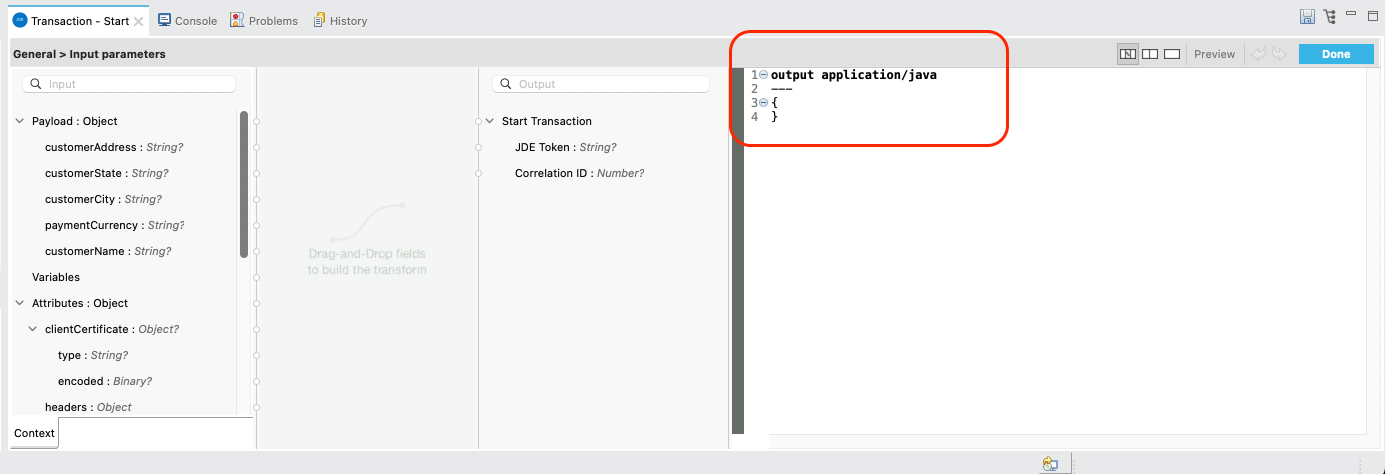Image resolution: width=1386 pixels, height=474 pixels.
Task: Click the undo arrow icon
Action: click(1259, 54)
